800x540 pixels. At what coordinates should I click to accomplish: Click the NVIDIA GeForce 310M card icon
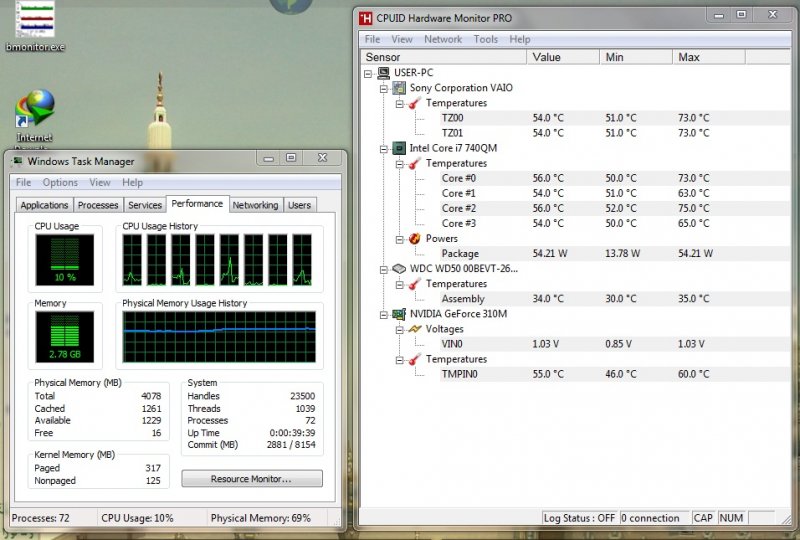click(399, 314)
